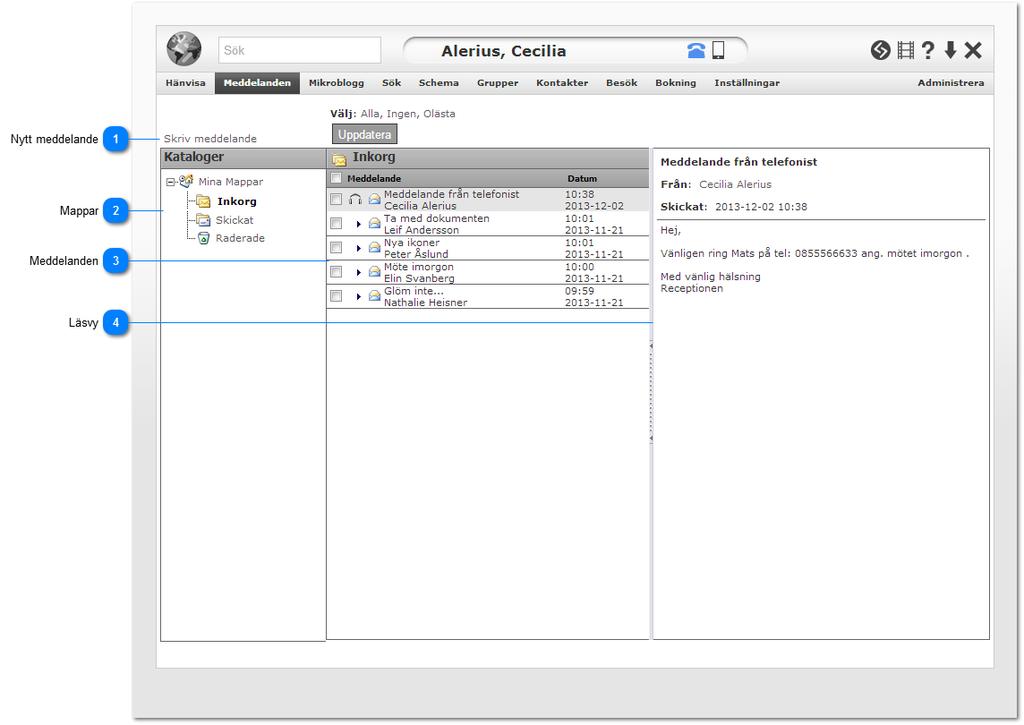Click the Inkorg header folder icon

point(339,159)
